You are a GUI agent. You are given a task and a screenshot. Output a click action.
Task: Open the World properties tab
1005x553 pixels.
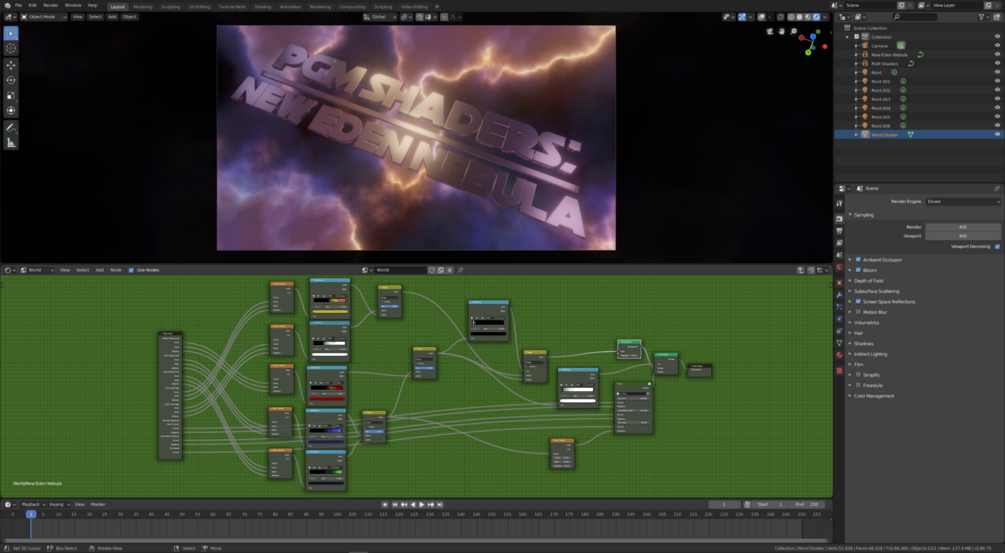tap(839, 267)
